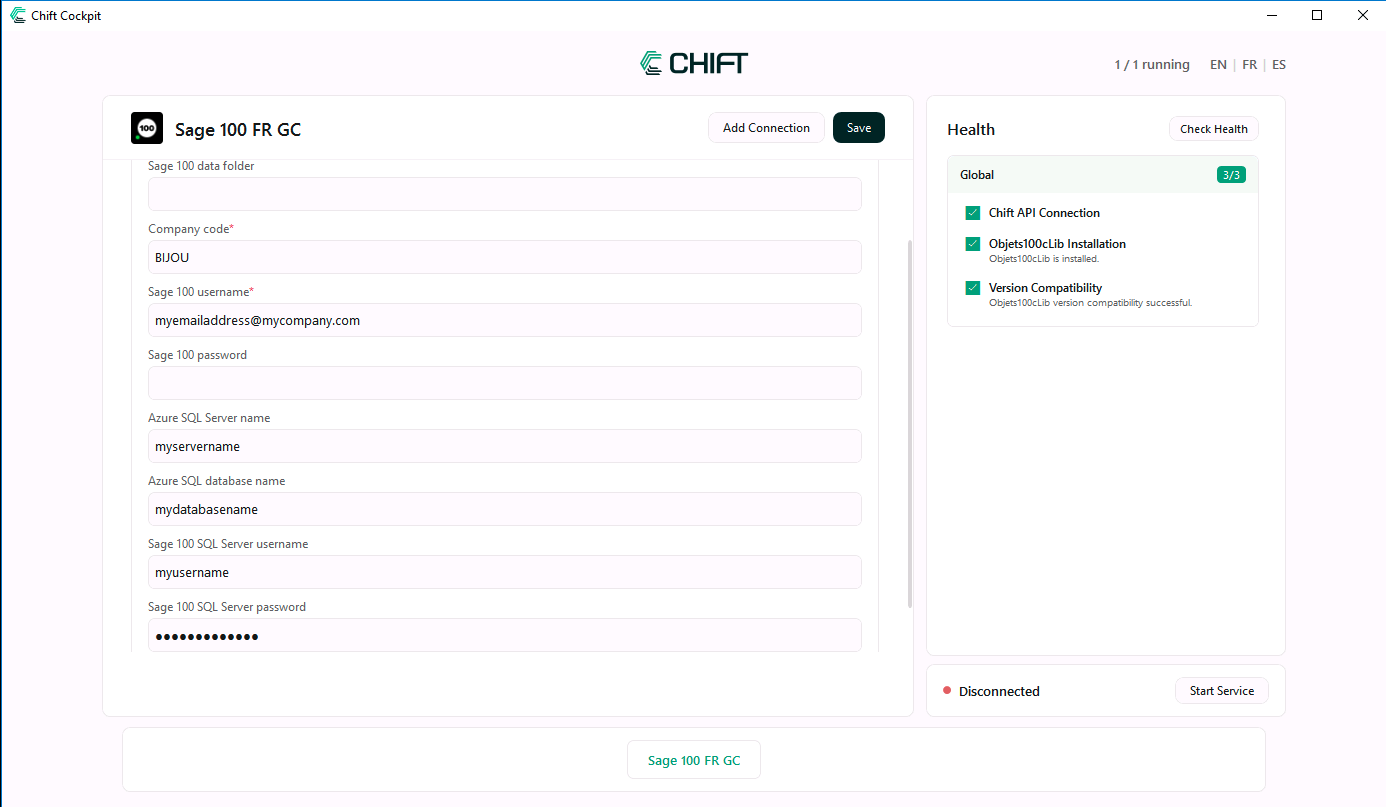Focus the Sage 100 data folder field
The height and width of the screenshot is (807, 1386).
[505, 194]
